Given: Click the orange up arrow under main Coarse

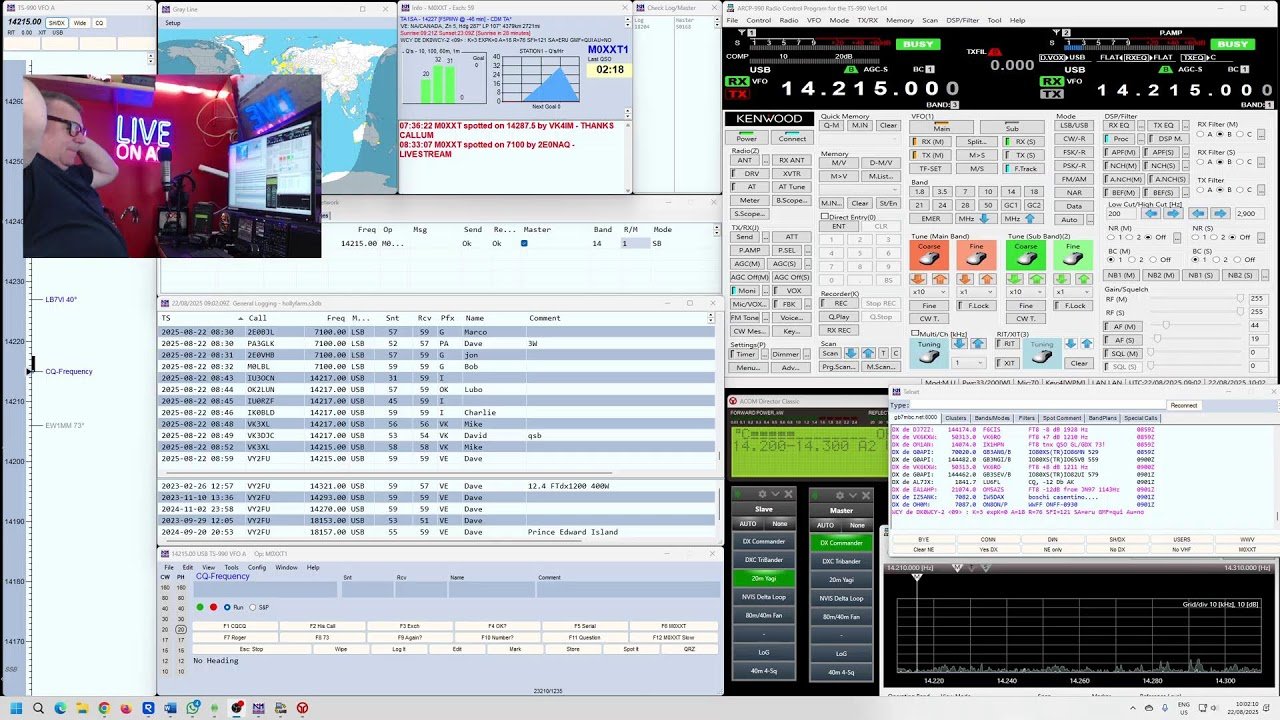Looking at the screenshot, I should coord(938,279).
